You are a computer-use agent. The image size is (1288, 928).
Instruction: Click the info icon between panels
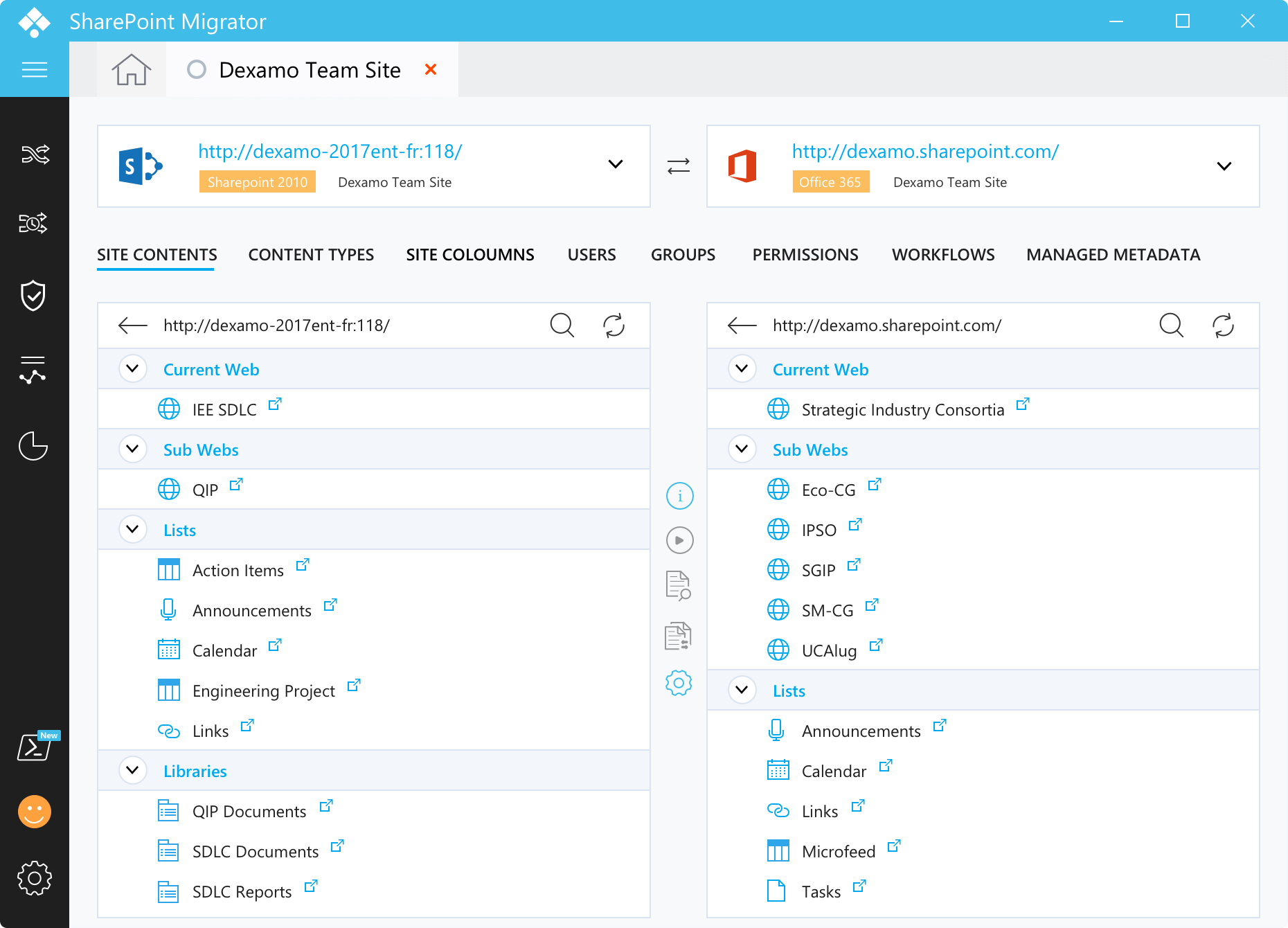(679, 496)
